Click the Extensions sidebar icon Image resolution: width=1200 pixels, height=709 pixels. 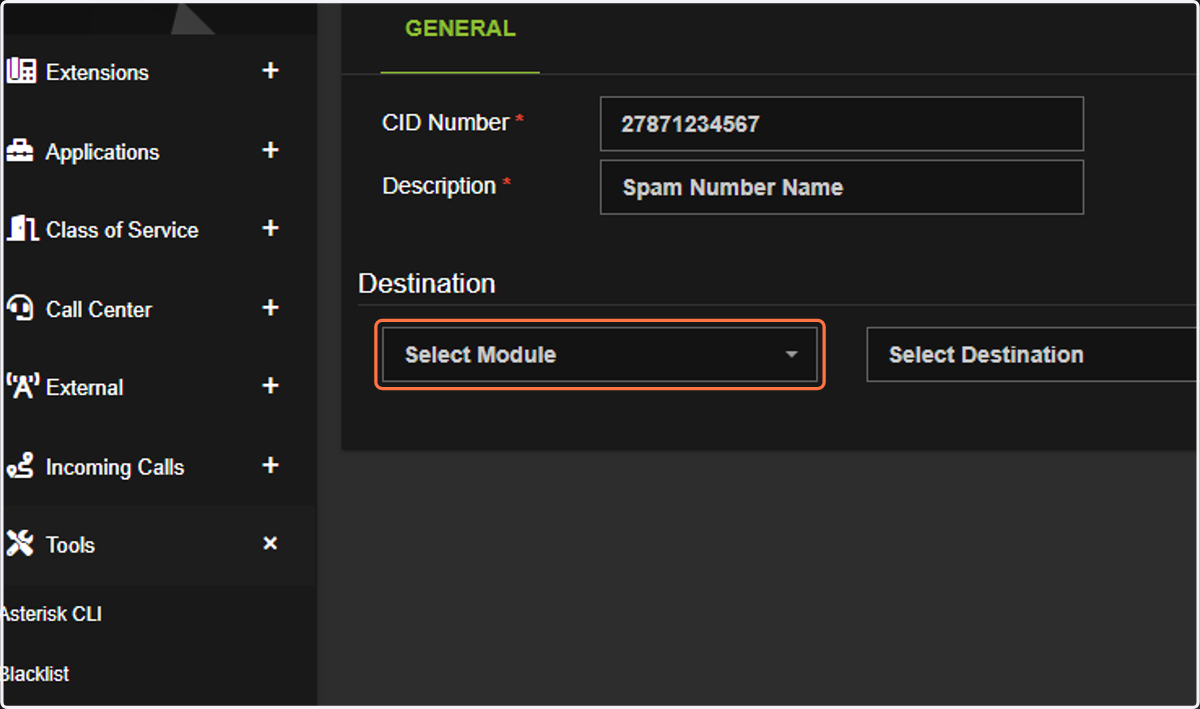click(20, 71)
